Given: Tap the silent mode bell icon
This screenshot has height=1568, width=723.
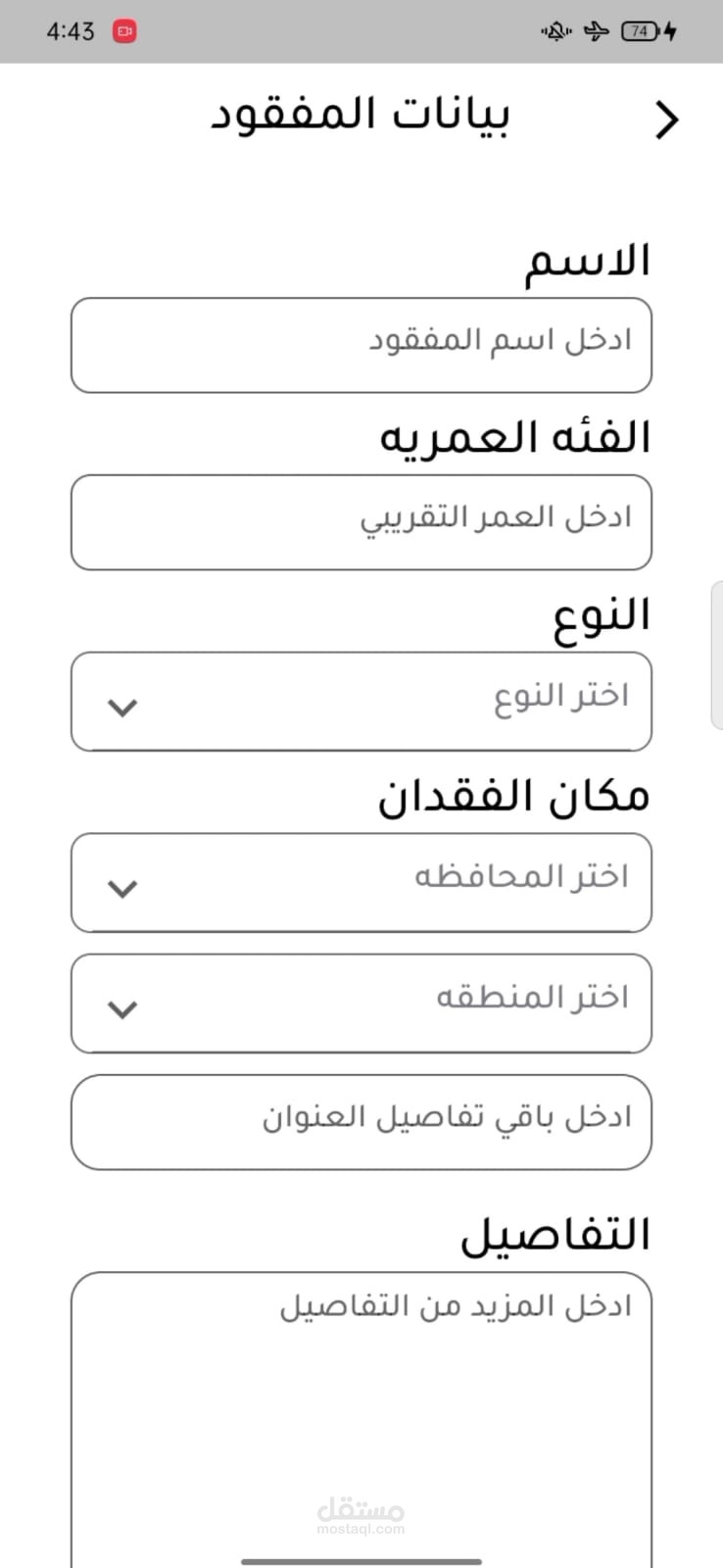Looking at the screenshot, I should 556,31.
